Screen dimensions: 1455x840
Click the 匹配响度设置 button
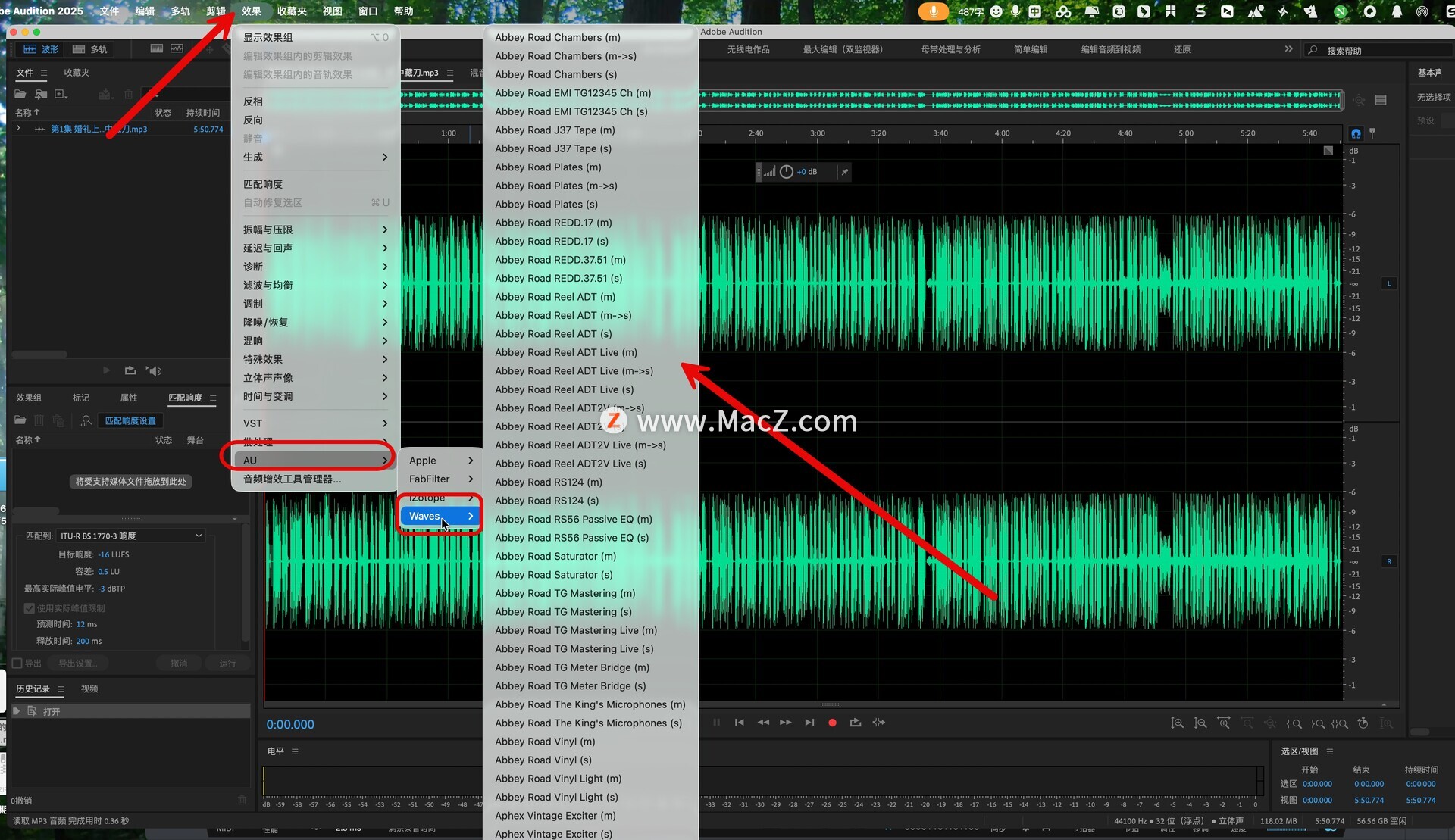tap(130, 421)
